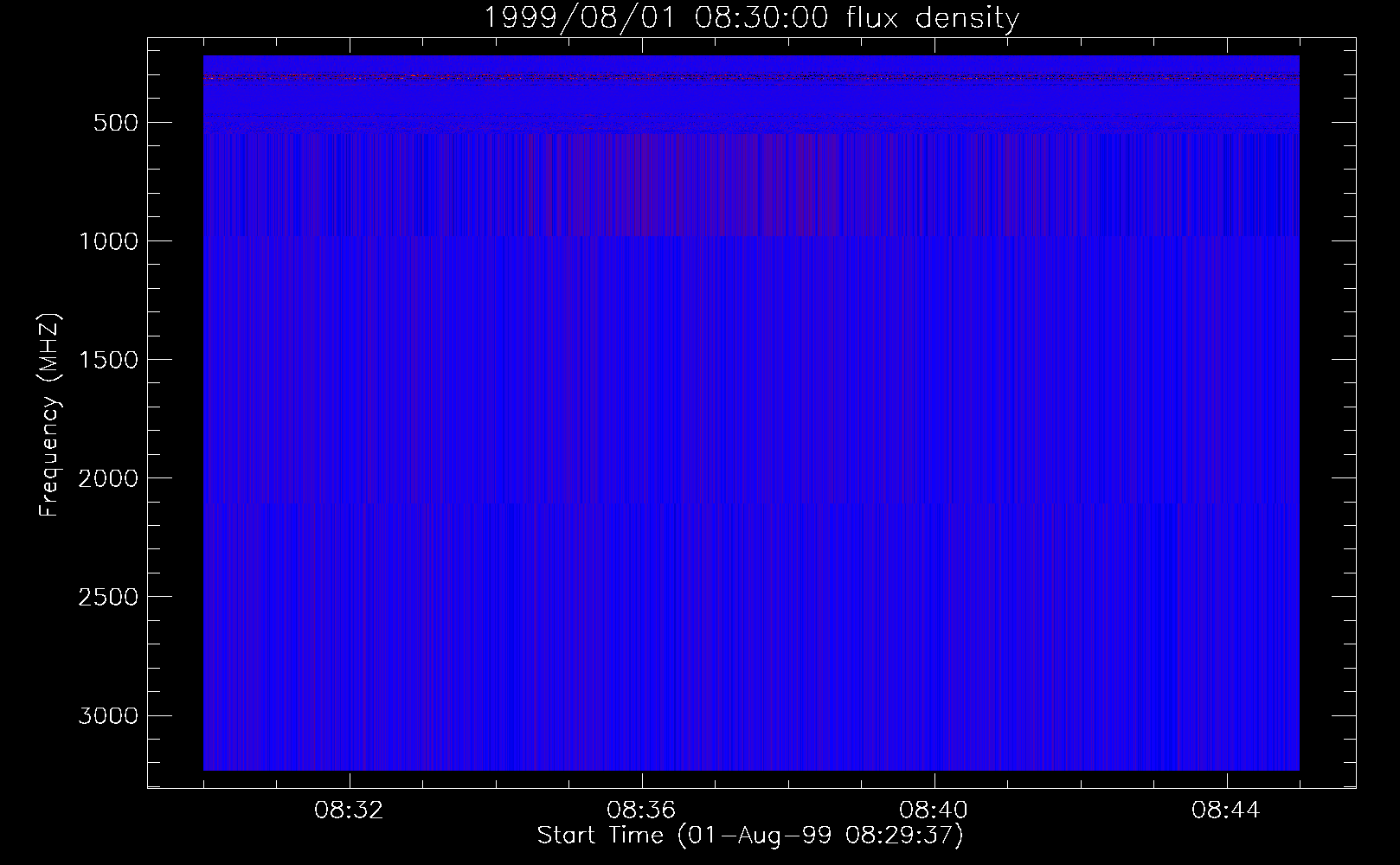Viewport: 1400px width, 865px height.
Task: Click the 2500 frequency tick label
Action: coord(108,597)
